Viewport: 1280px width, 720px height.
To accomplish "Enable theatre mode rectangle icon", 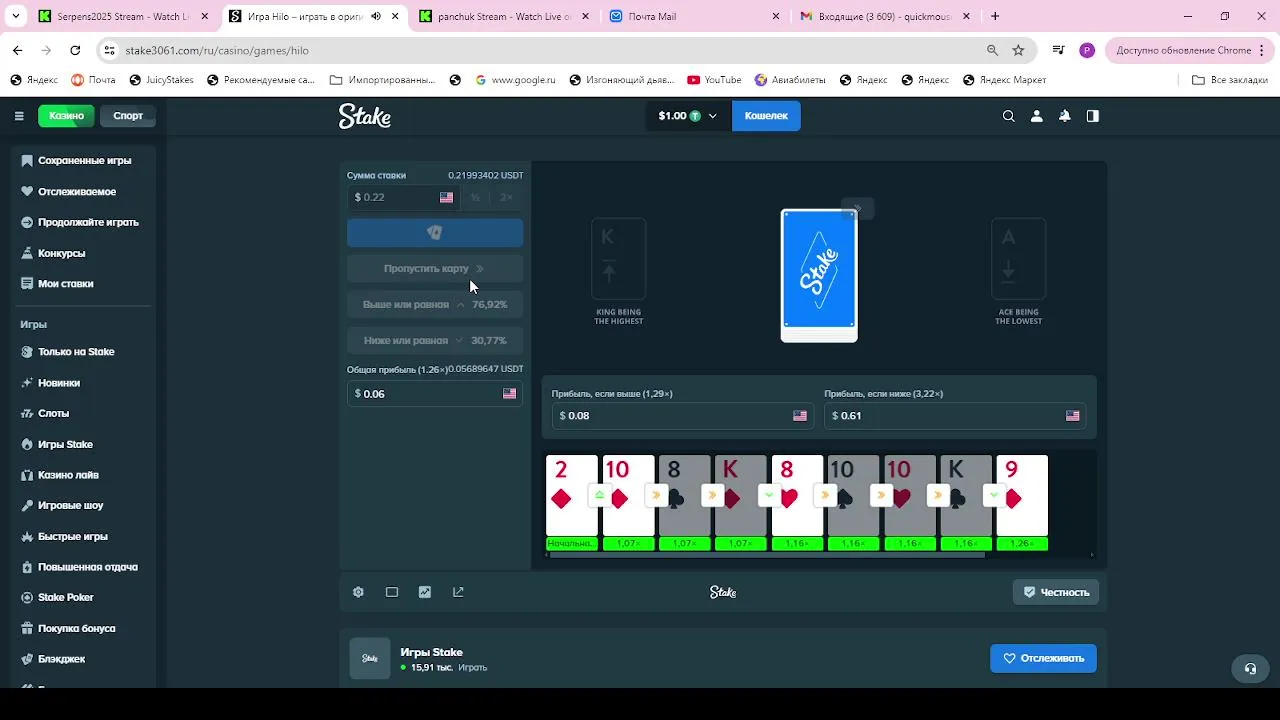I will 392,592.
